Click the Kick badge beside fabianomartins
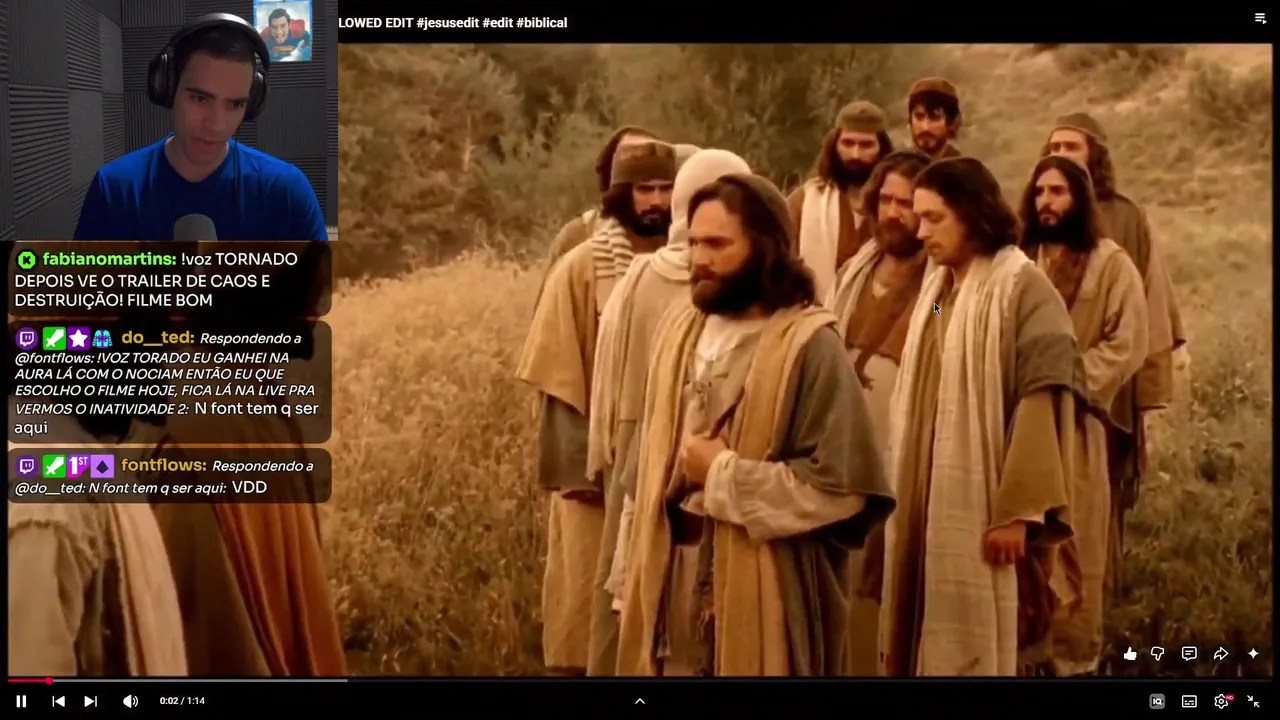 pyautogui.click(x=27, y=260)
